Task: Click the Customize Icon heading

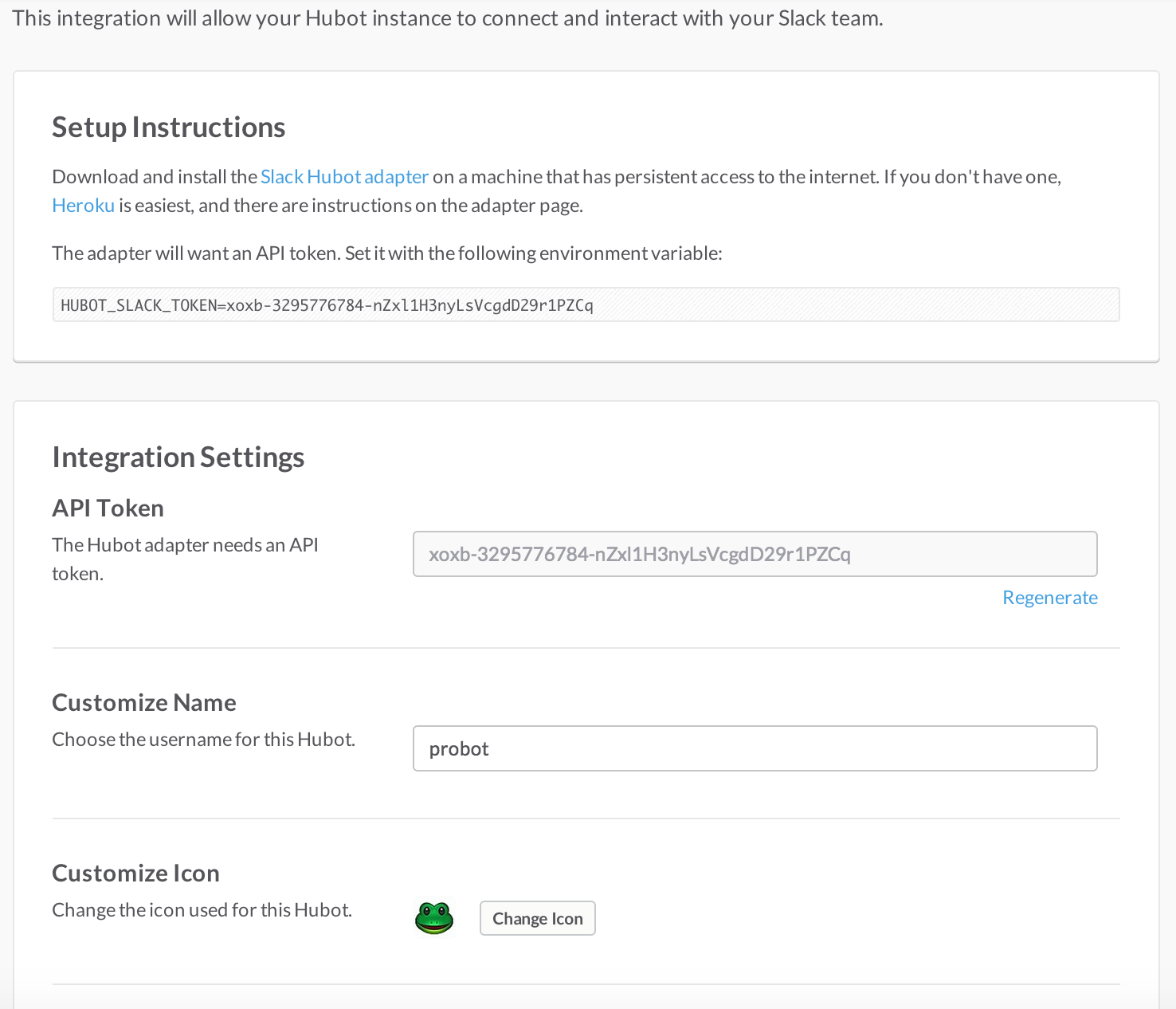Action: (136, 874)
